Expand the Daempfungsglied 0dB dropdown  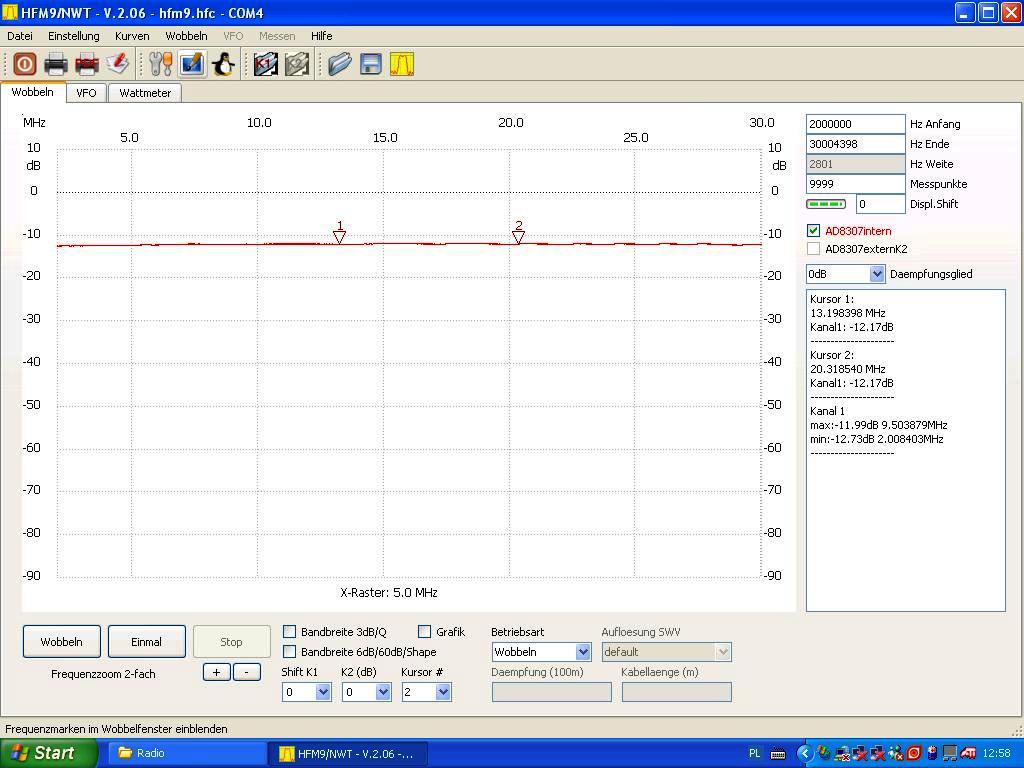[x=846, y=274]
